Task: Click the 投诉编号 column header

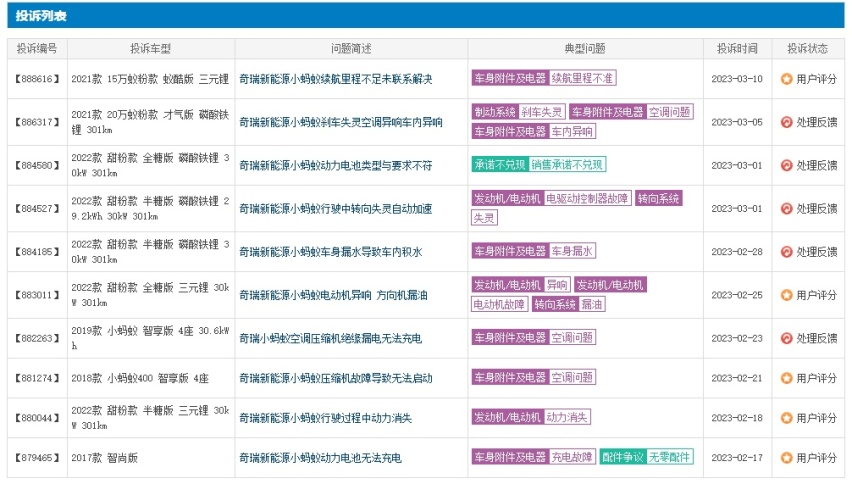Action: coord(37,48)
